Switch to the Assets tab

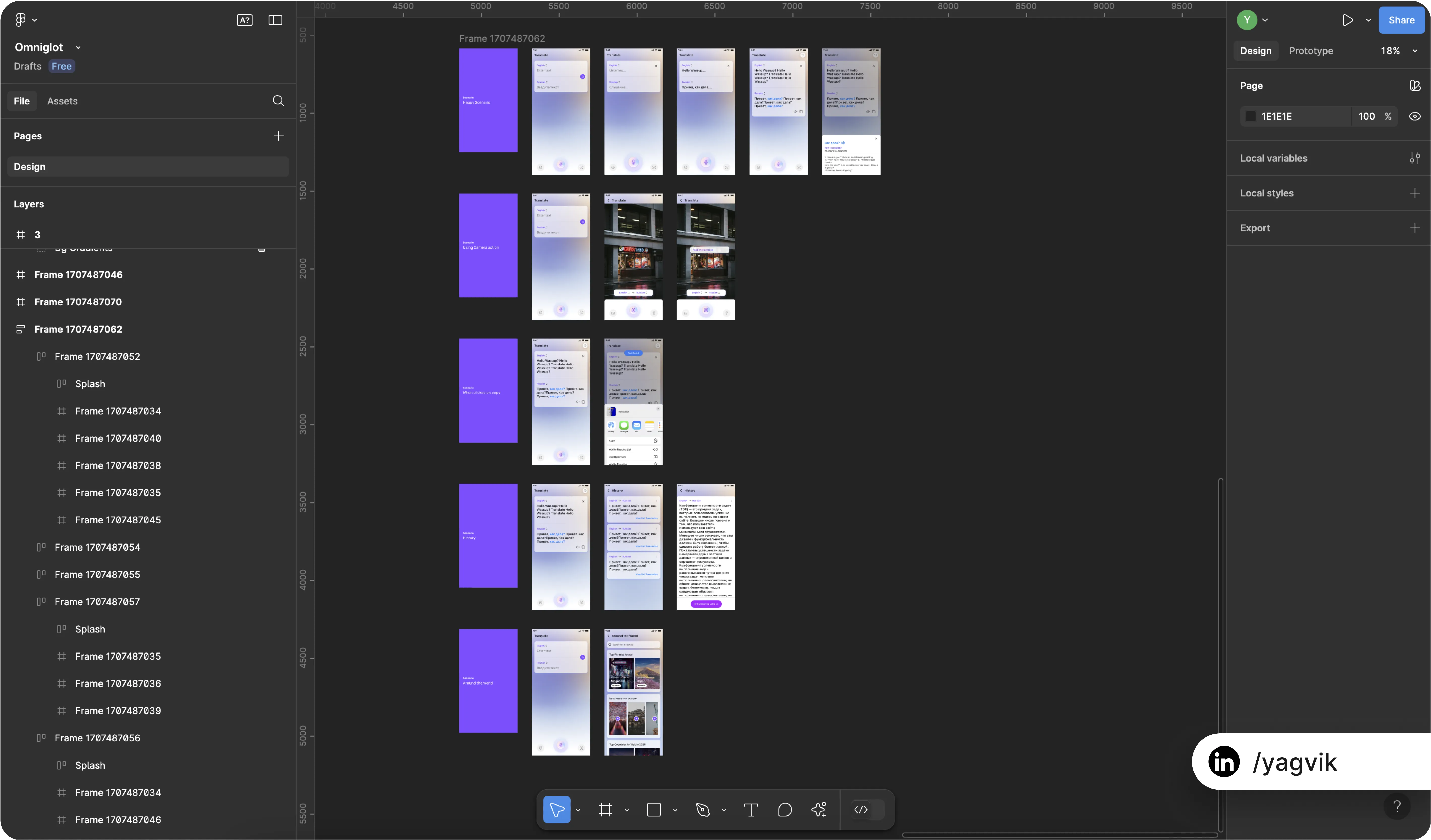coord(62,101)
